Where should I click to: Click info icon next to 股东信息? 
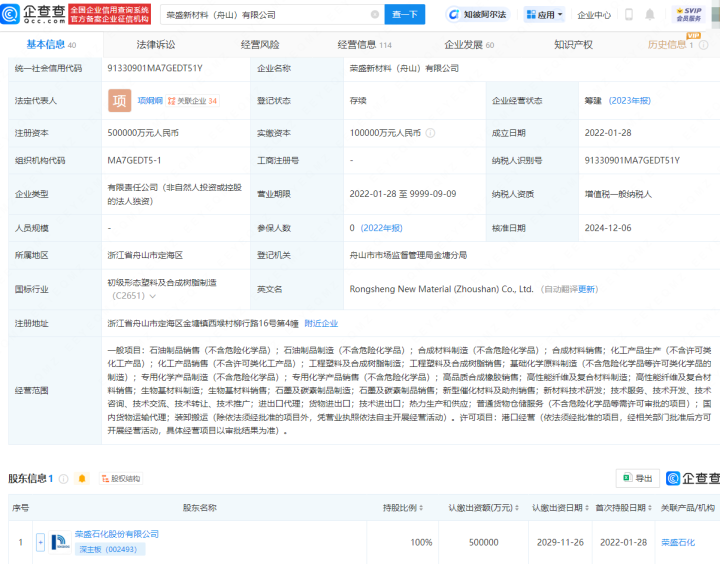click(64, 479)
